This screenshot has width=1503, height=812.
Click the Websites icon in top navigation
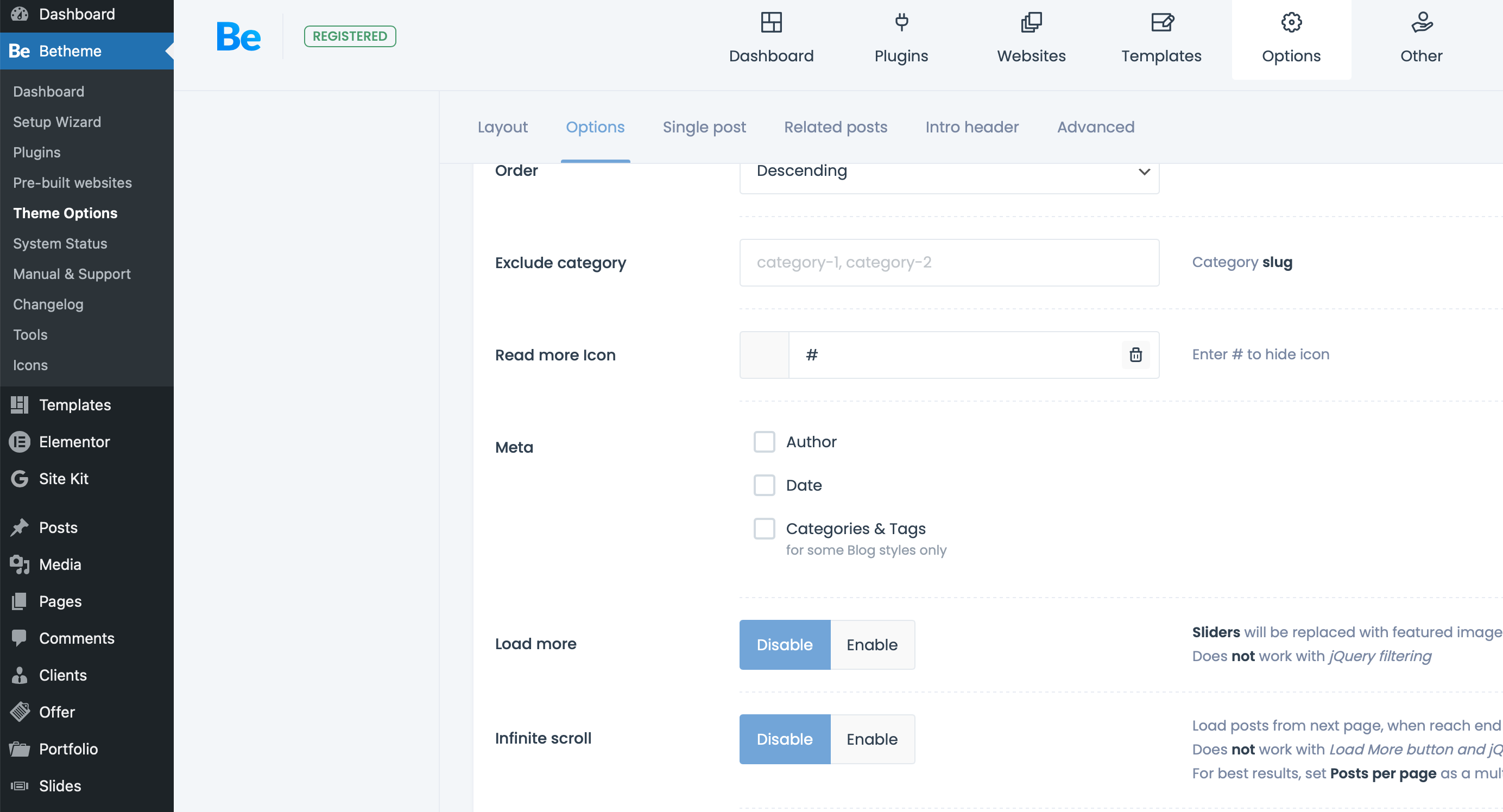click(1031, 23)
